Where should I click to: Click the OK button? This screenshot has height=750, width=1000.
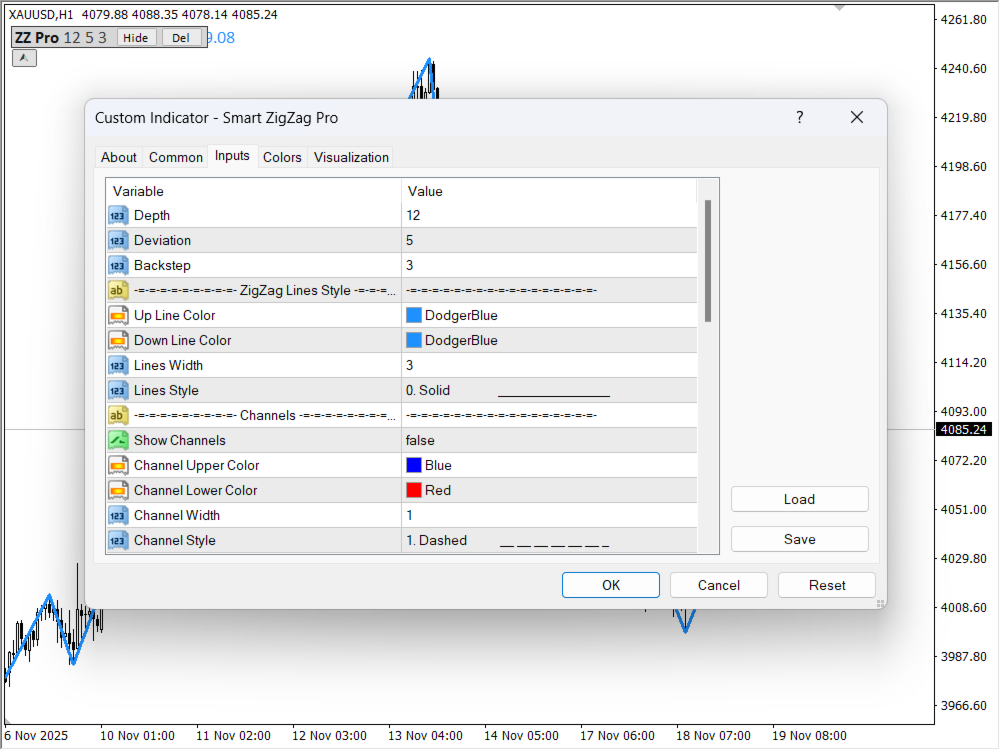point(610,585)
